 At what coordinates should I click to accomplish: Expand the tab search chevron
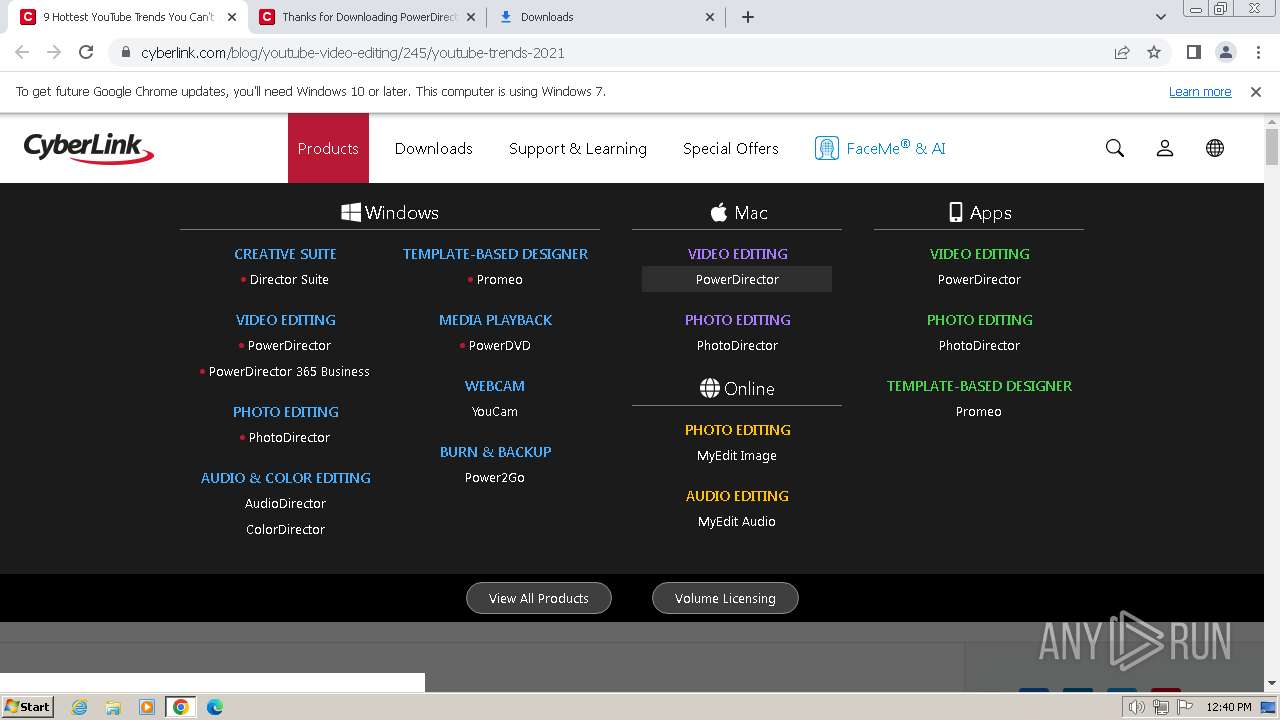tap(1161, 17)
